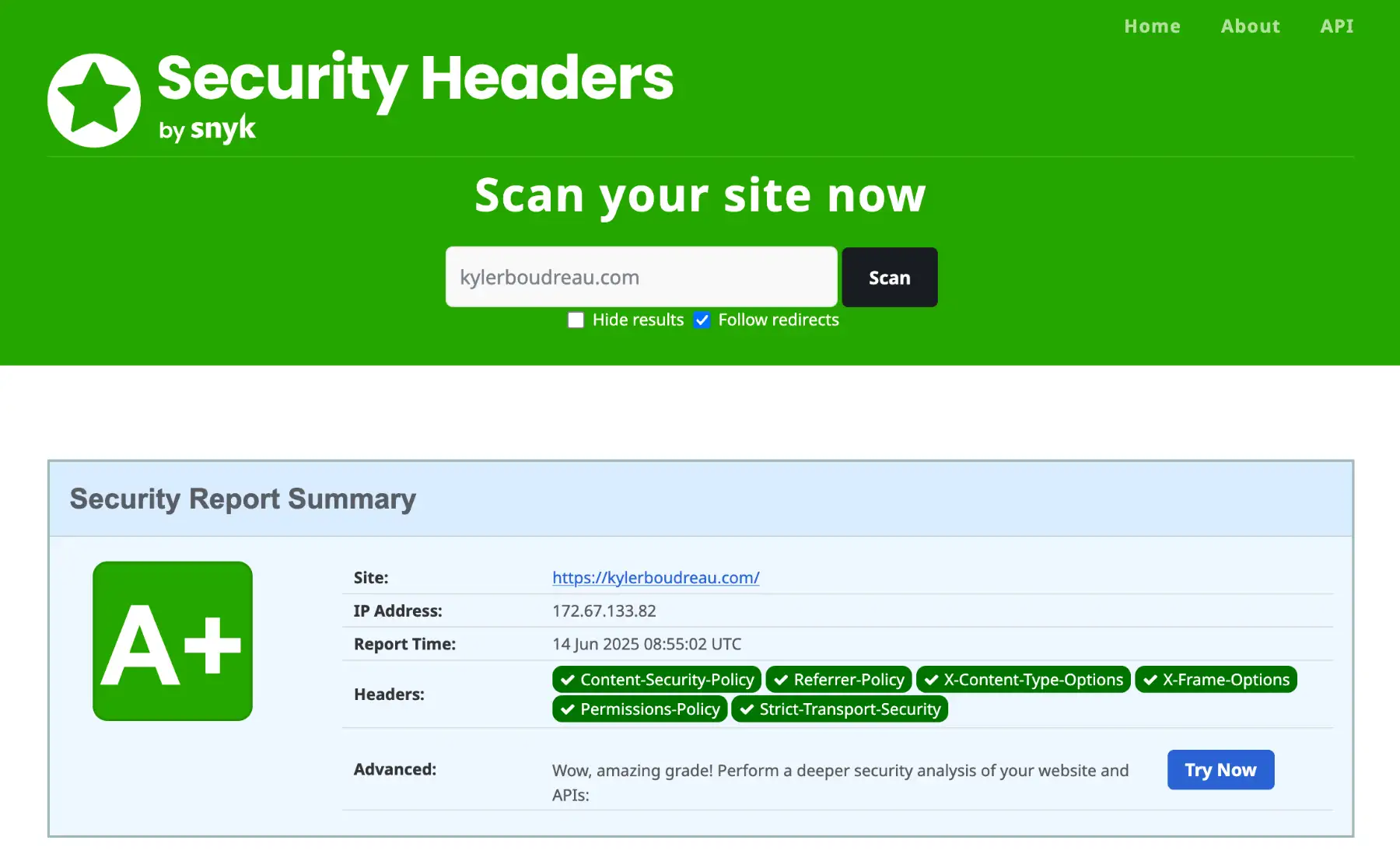Enable the Hide results checkbox
Viewport: 1400px width, 861px height.
pos(576,320)
